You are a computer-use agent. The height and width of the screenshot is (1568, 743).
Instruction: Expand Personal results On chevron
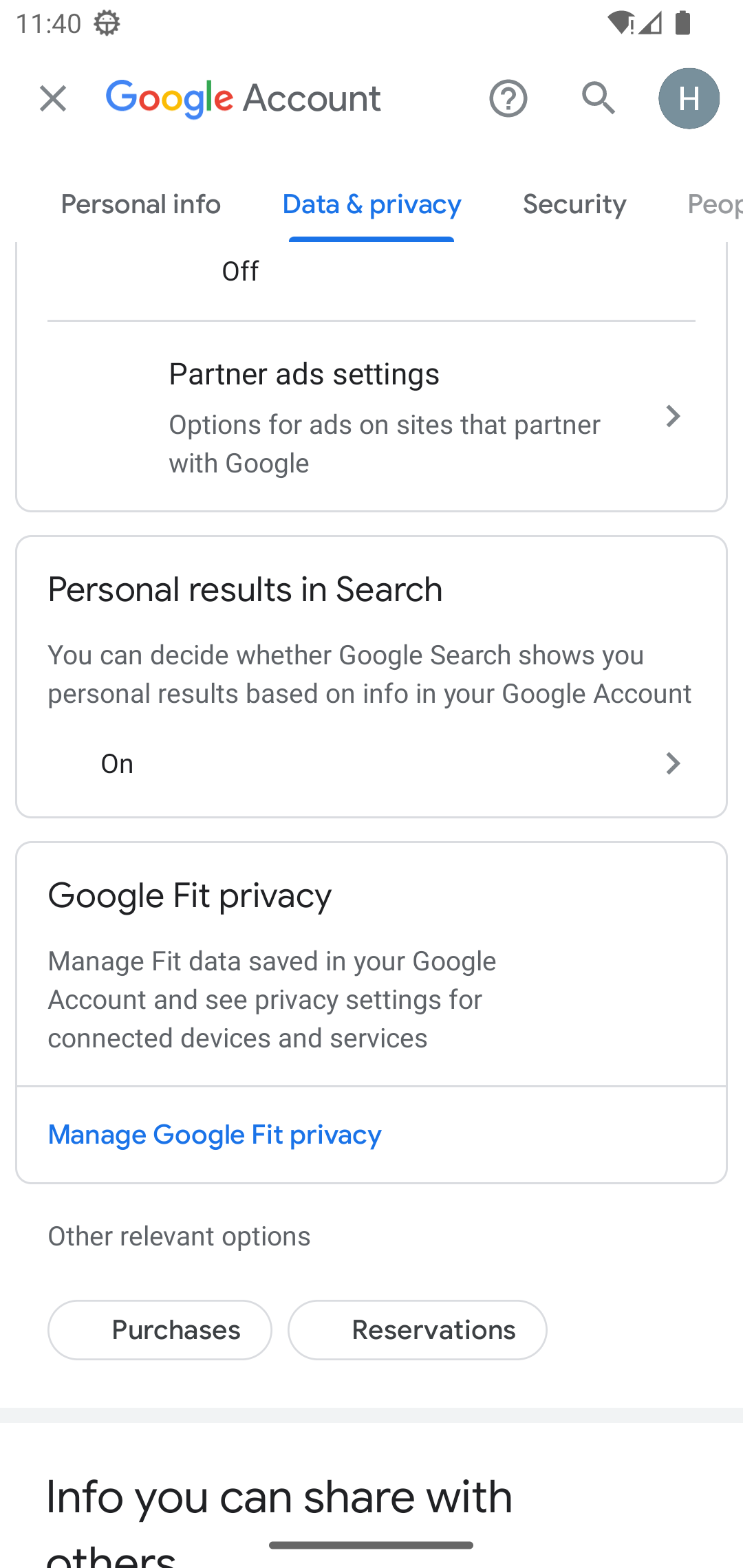click(x=673, y=763)
